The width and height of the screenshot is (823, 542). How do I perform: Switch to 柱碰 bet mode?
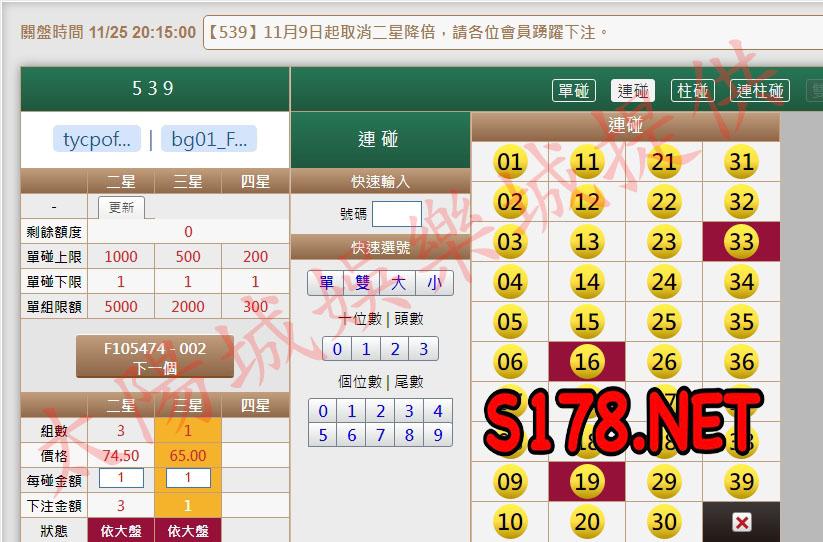pos(693,91)
